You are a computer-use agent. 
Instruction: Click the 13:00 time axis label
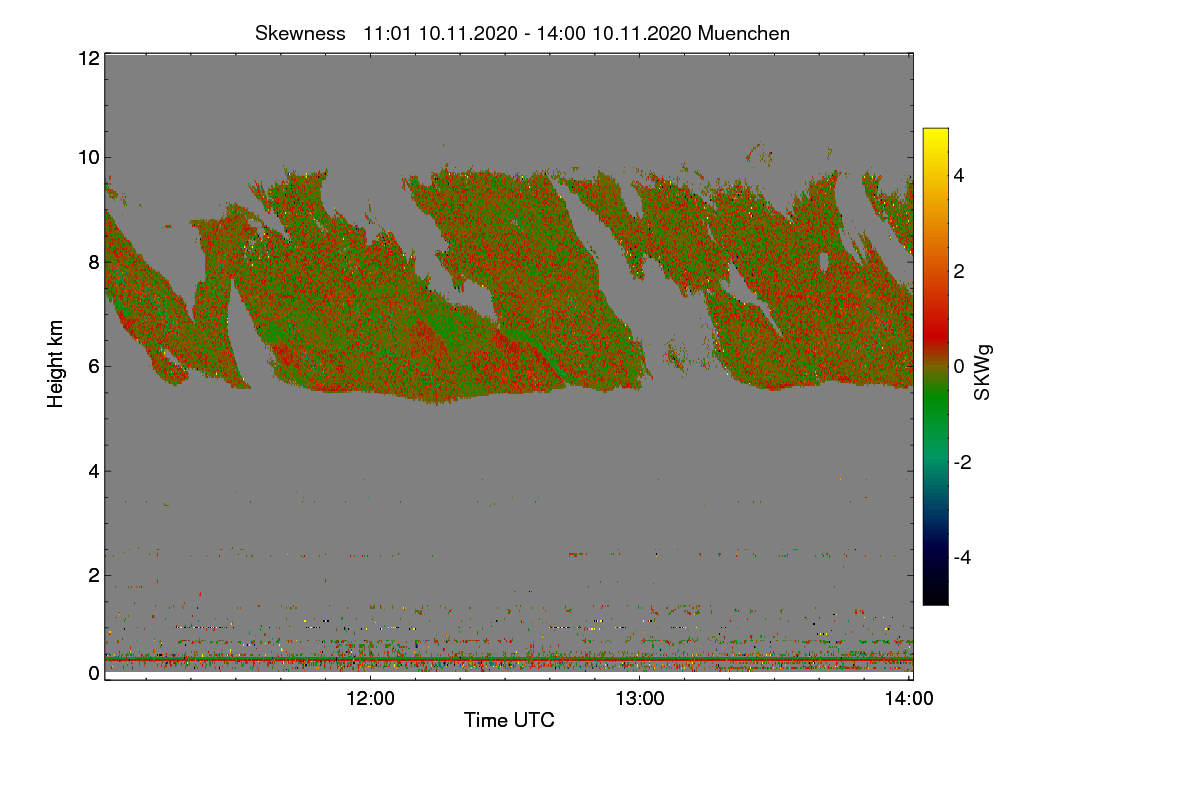coord(640,700)
